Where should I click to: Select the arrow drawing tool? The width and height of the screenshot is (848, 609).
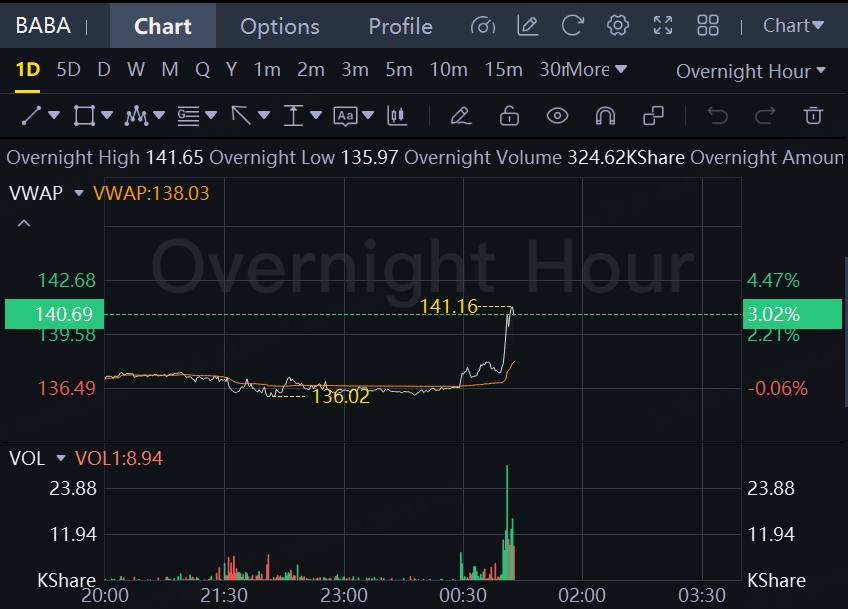[241, 116]
